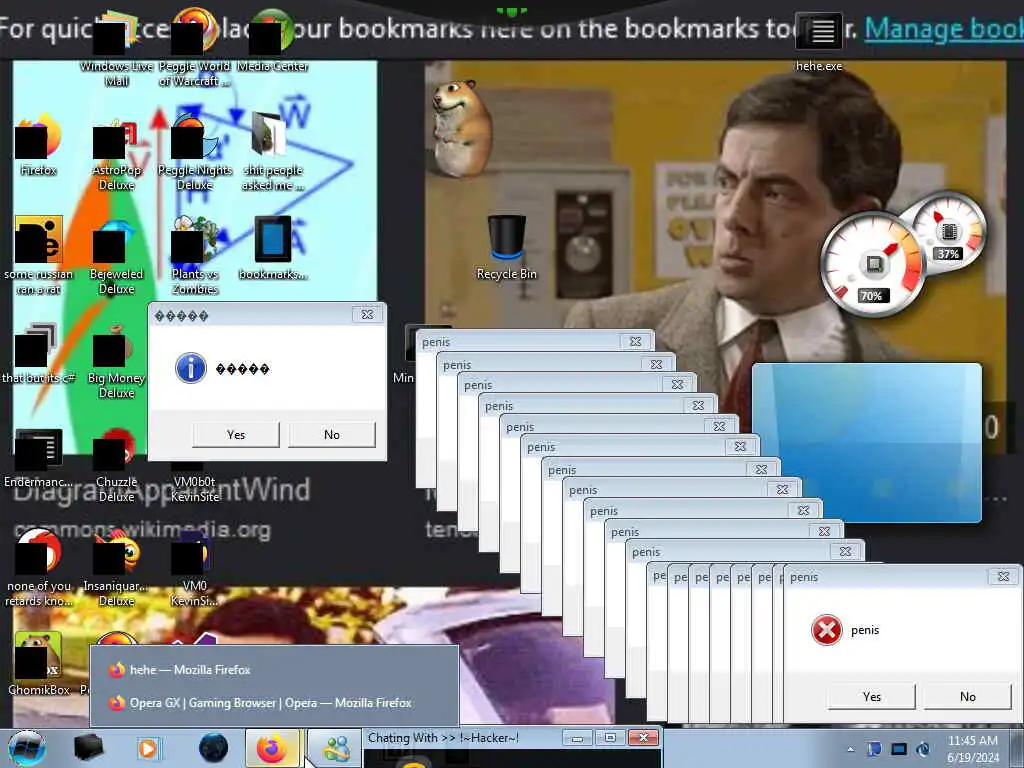Click Yes in the ????? dialog
Screen dimensions: 1024x768
coord(236,434)
